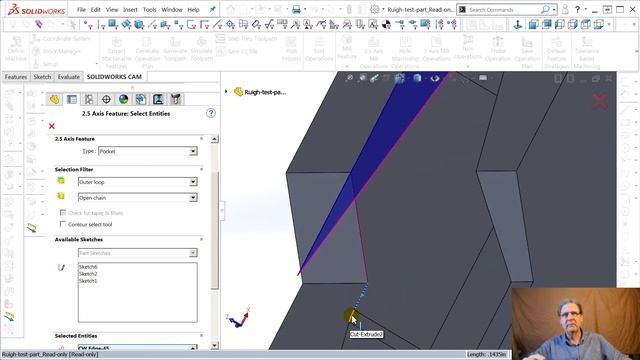Open the CAM feature tree tab
Screen dimensions: 640x360
(141, 99)
